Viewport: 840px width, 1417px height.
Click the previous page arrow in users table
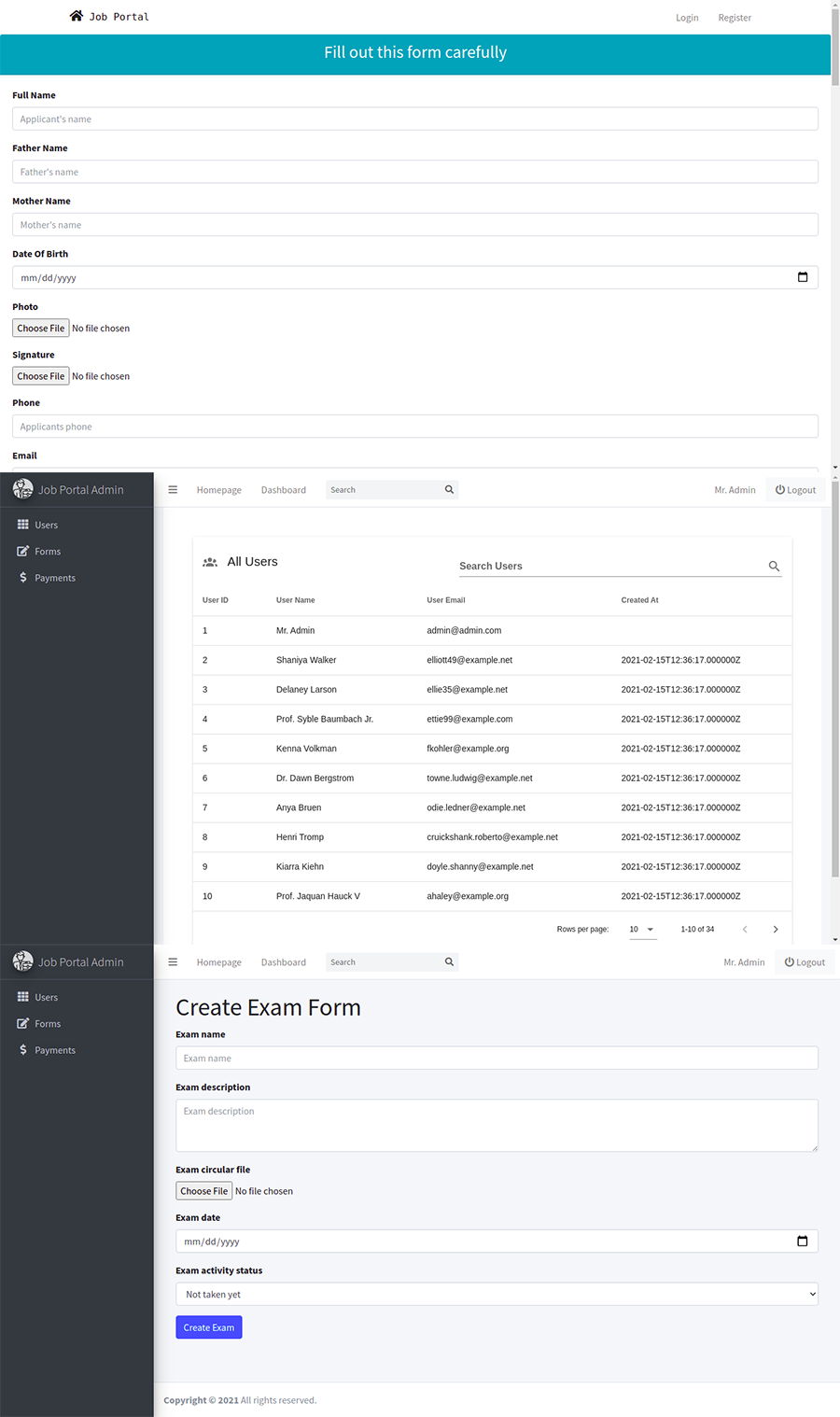click(745, 930)
